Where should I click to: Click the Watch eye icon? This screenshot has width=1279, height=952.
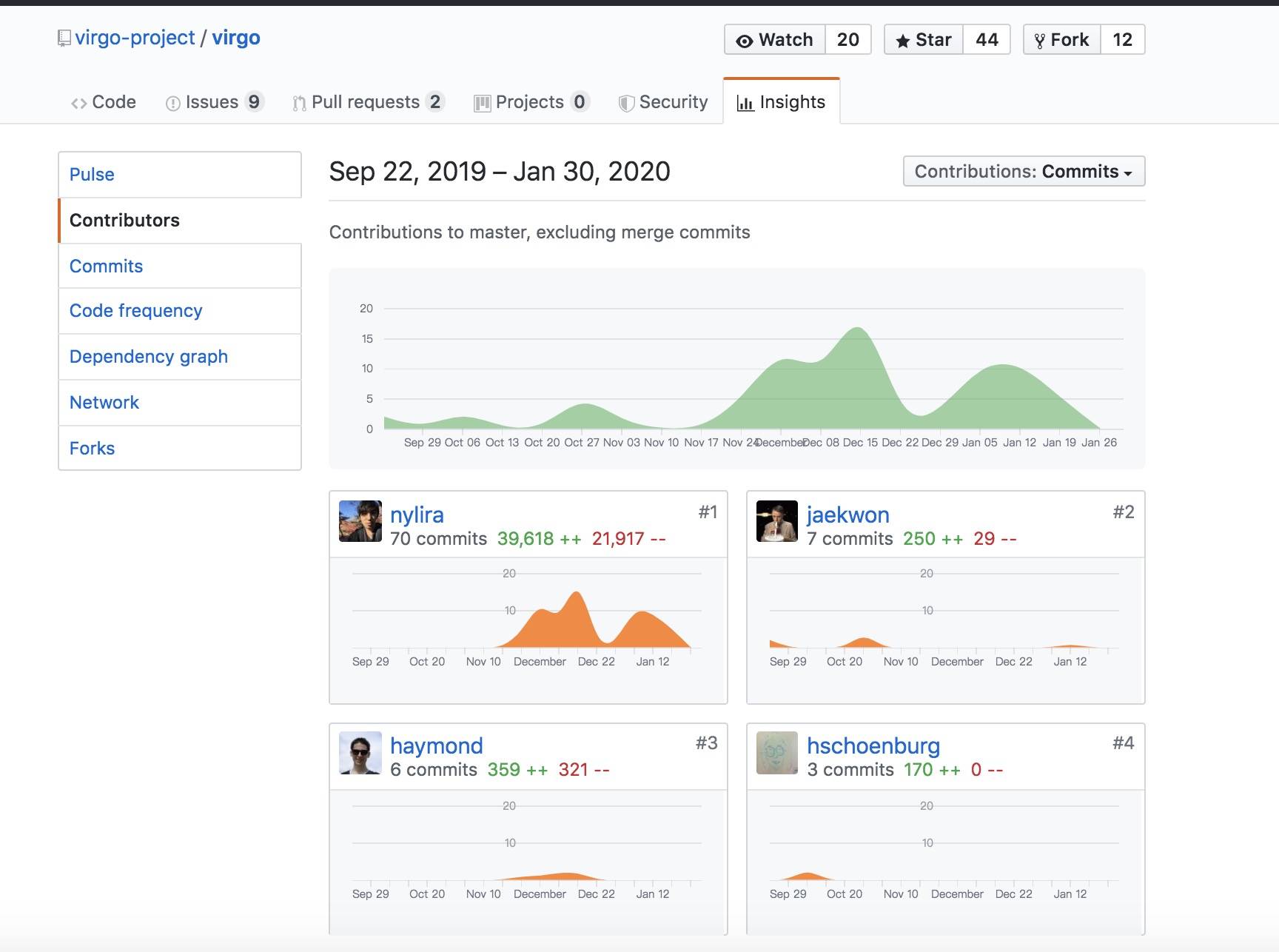point(745,41)
